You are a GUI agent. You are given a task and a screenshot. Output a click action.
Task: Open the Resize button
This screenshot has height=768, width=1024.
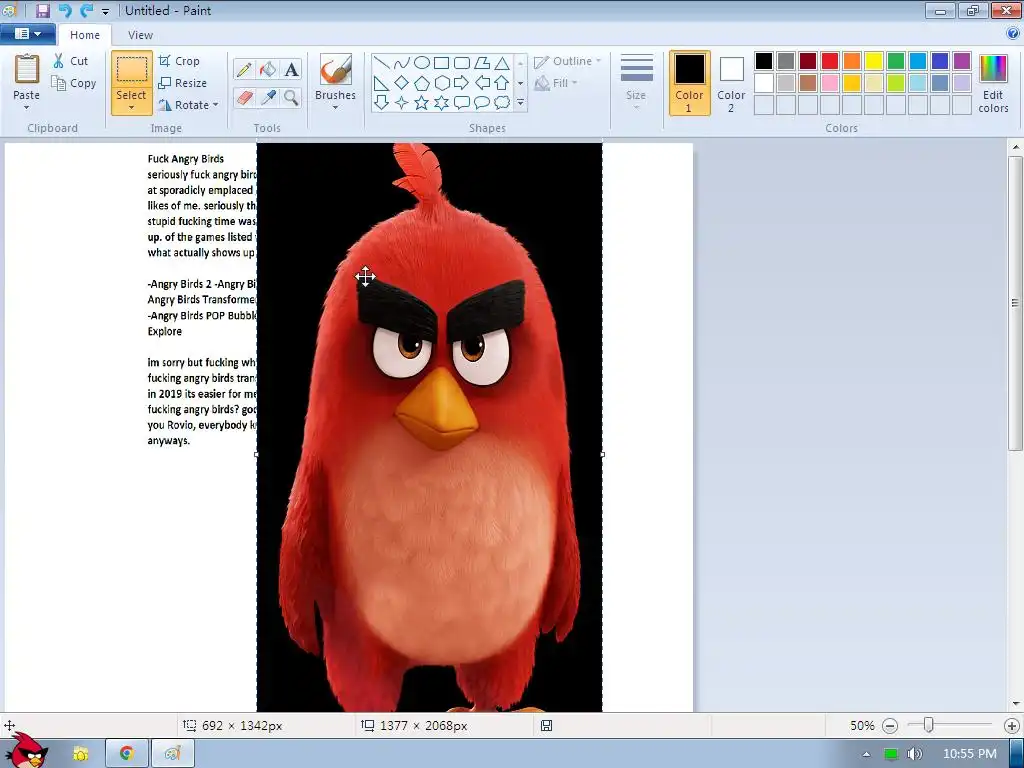click(x=183, y=83)
